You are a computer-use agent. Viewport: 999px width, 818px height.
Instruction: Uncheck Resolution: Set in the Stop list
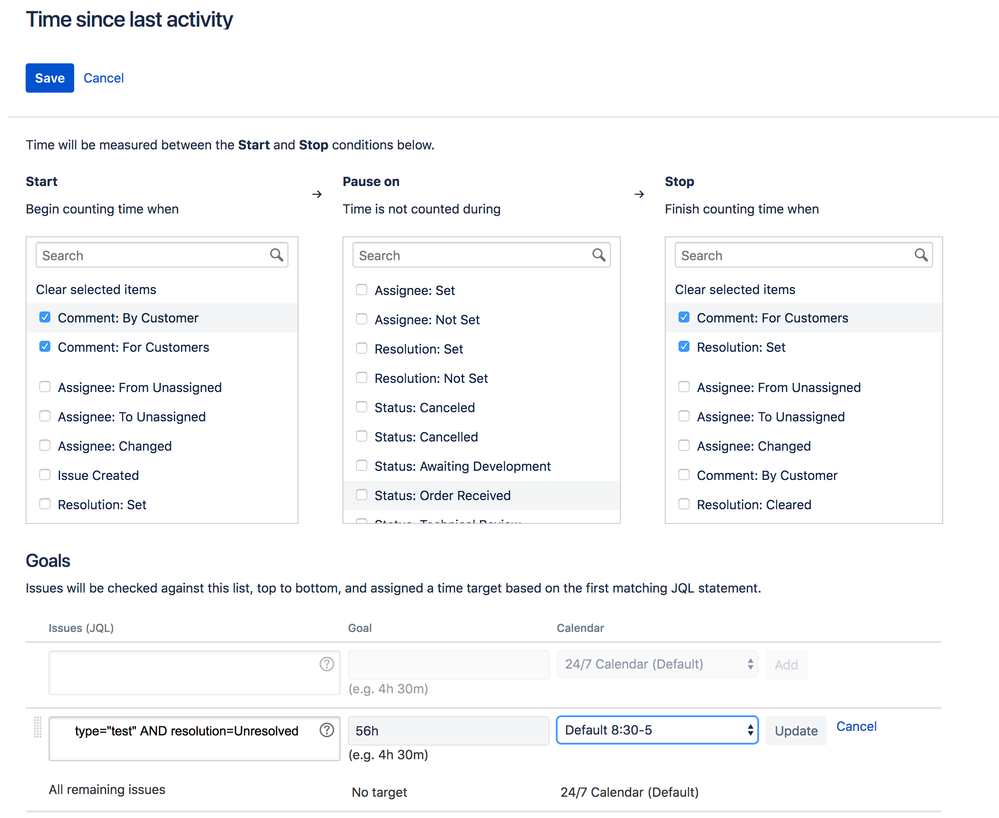684,347
